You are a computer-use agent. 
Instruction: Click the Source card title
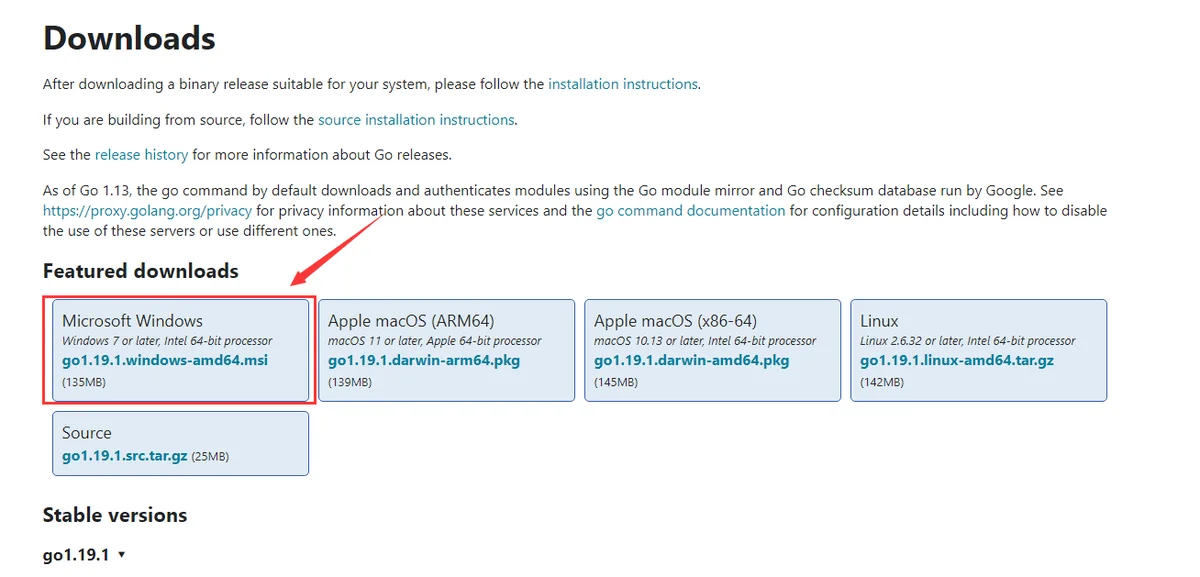point(87,433)
